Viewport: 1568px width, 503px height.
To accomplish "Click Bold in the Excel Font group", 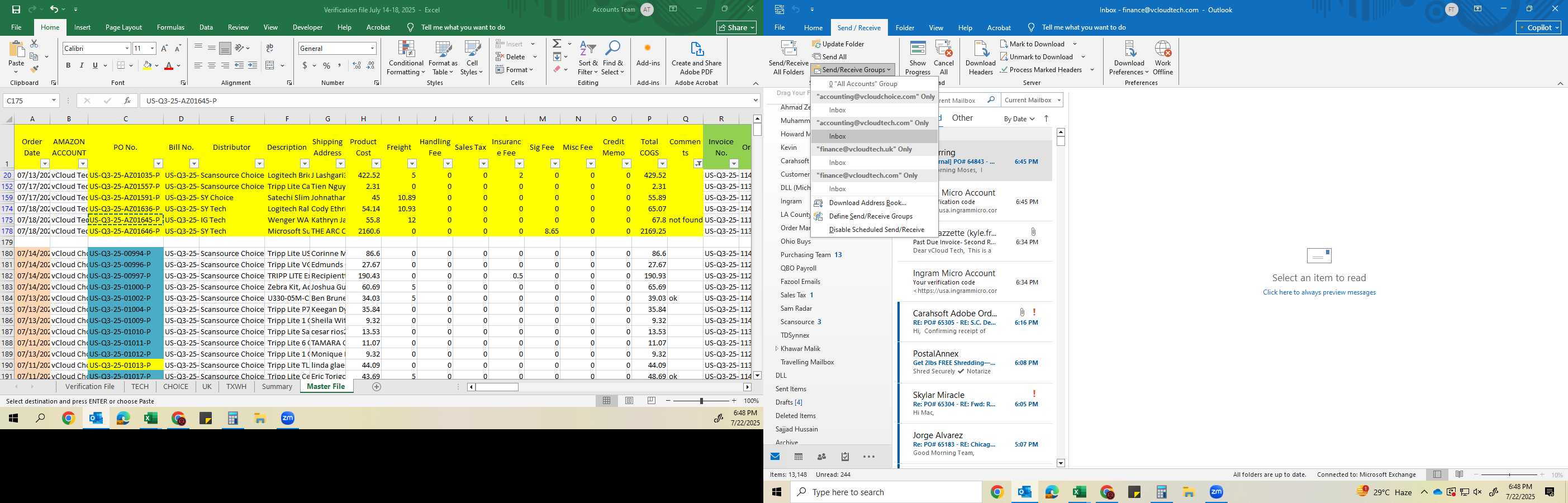I will [68, 65].
